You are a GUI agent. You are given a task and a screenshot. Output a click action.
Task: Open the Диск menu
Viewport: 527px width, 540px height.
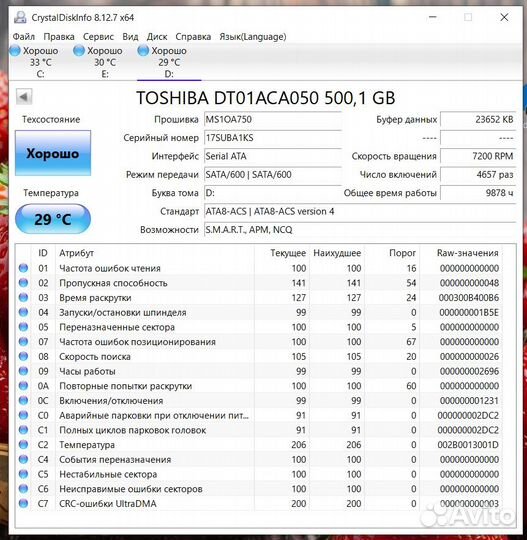[x=157, y=37]
